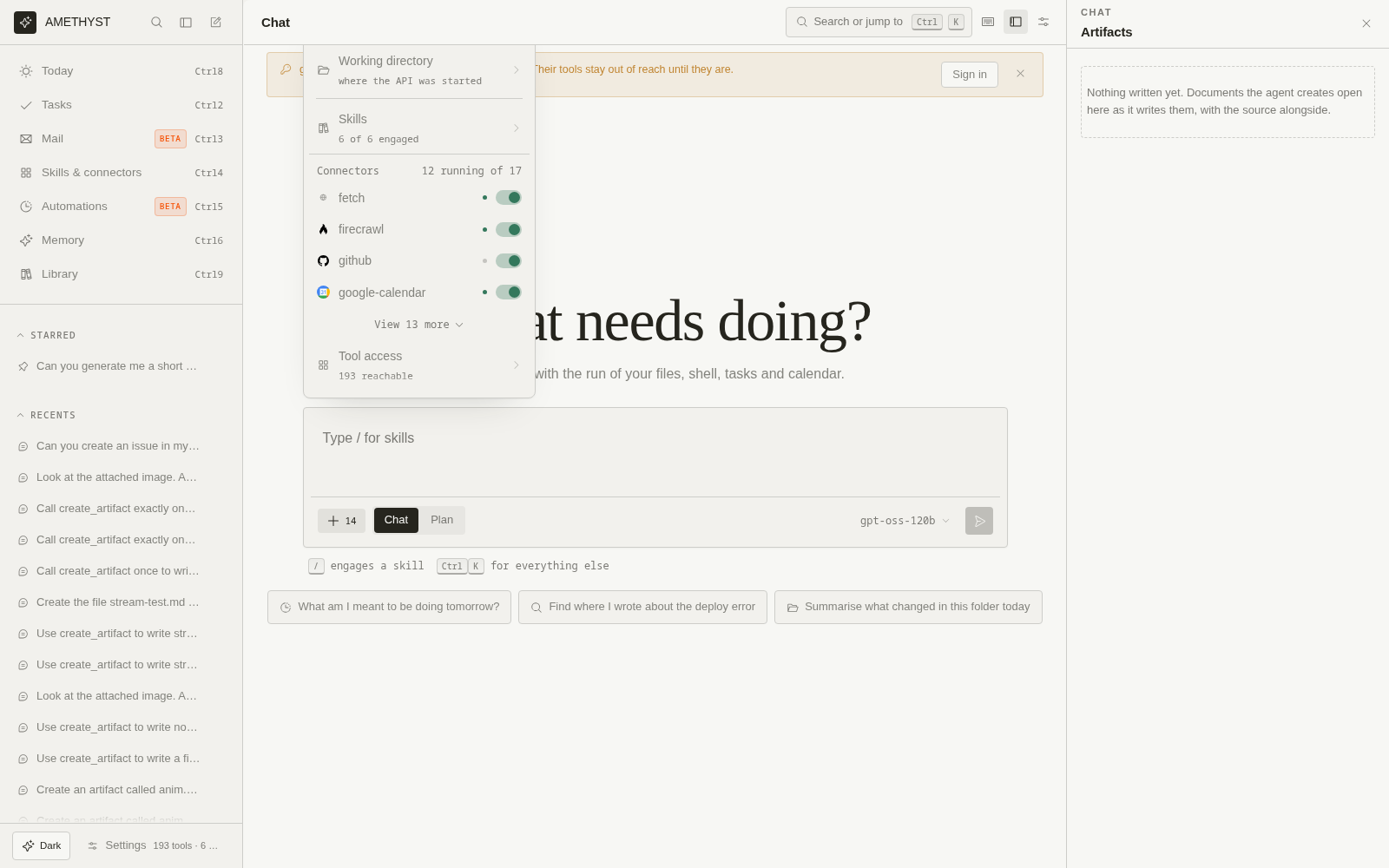Open the plus attachments menu showing 14

coord(341,521)
